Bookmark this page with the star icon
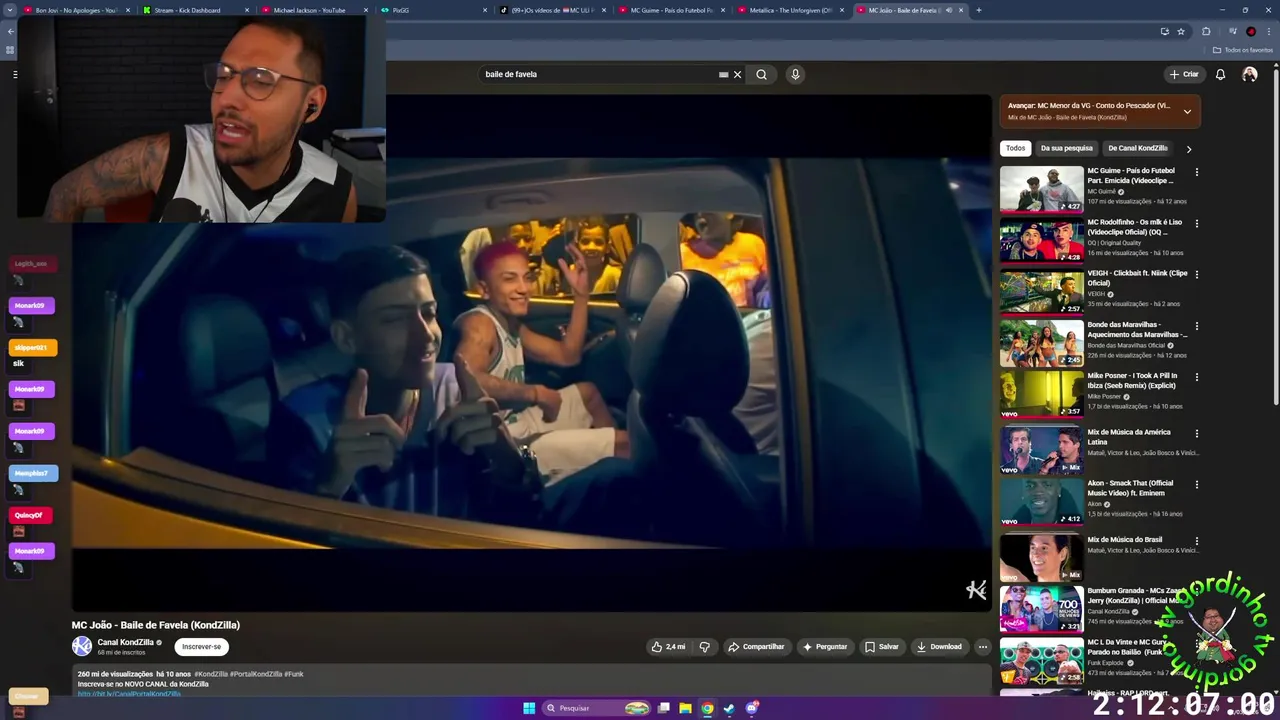The width and height of the screenshot is (1280, 720). [1181, 31]
